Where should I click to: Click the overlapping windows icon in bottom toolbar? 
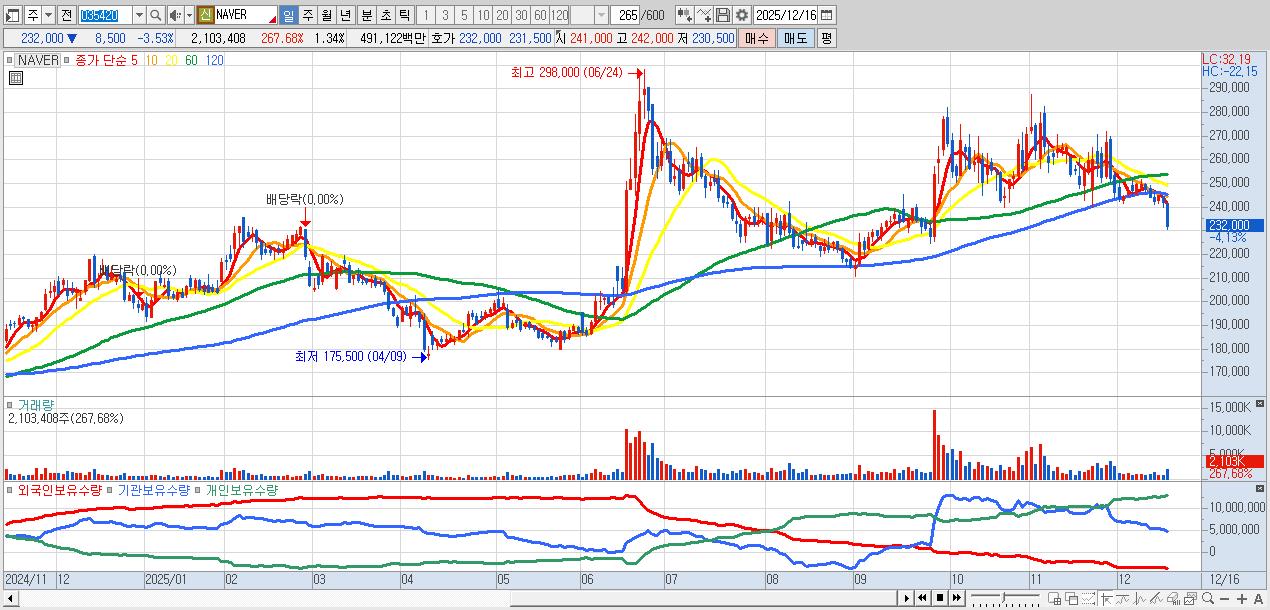coord(1072,598)
